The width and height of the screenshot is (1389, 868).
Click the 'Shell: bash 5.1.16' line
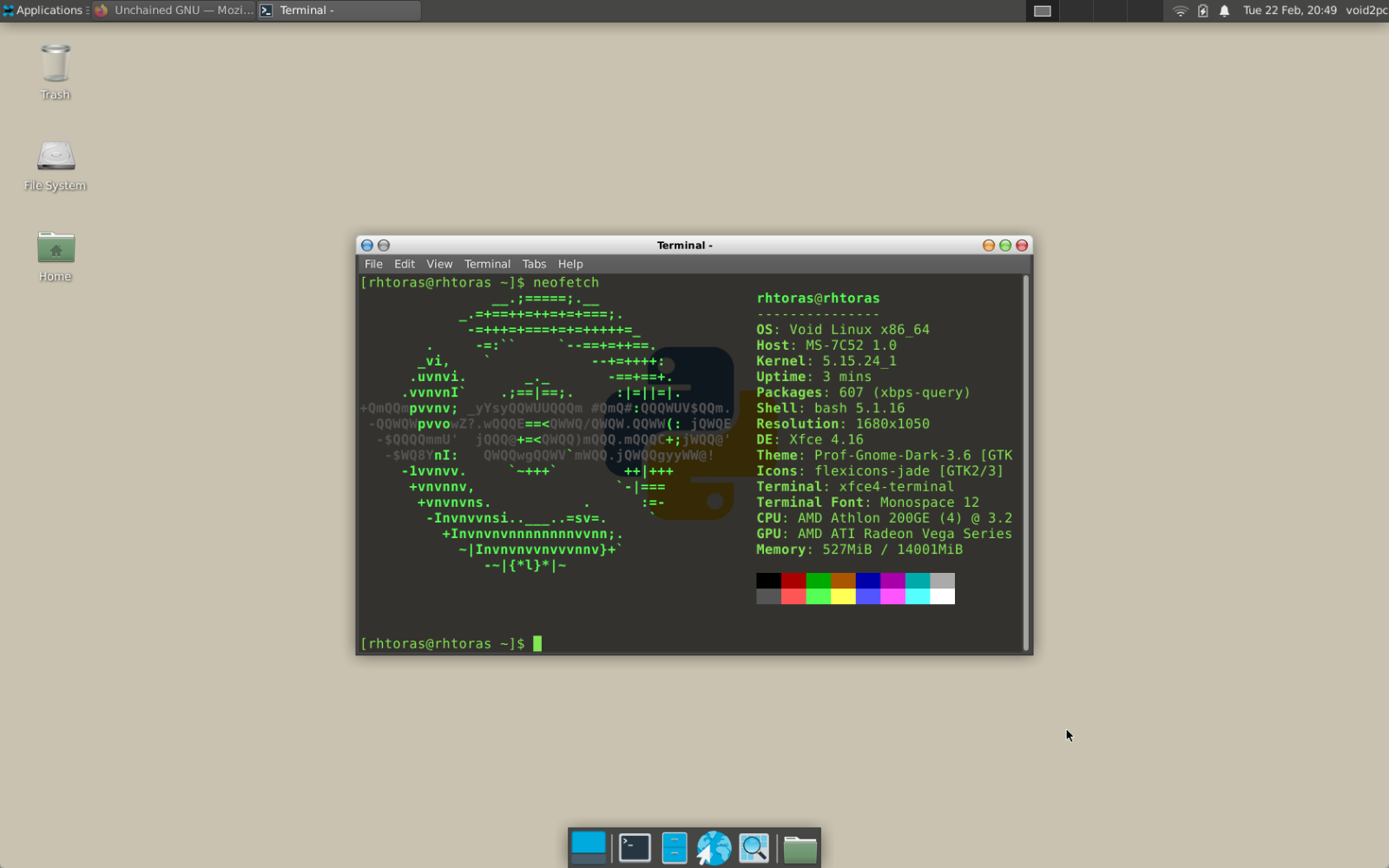[x=831, y=408]
